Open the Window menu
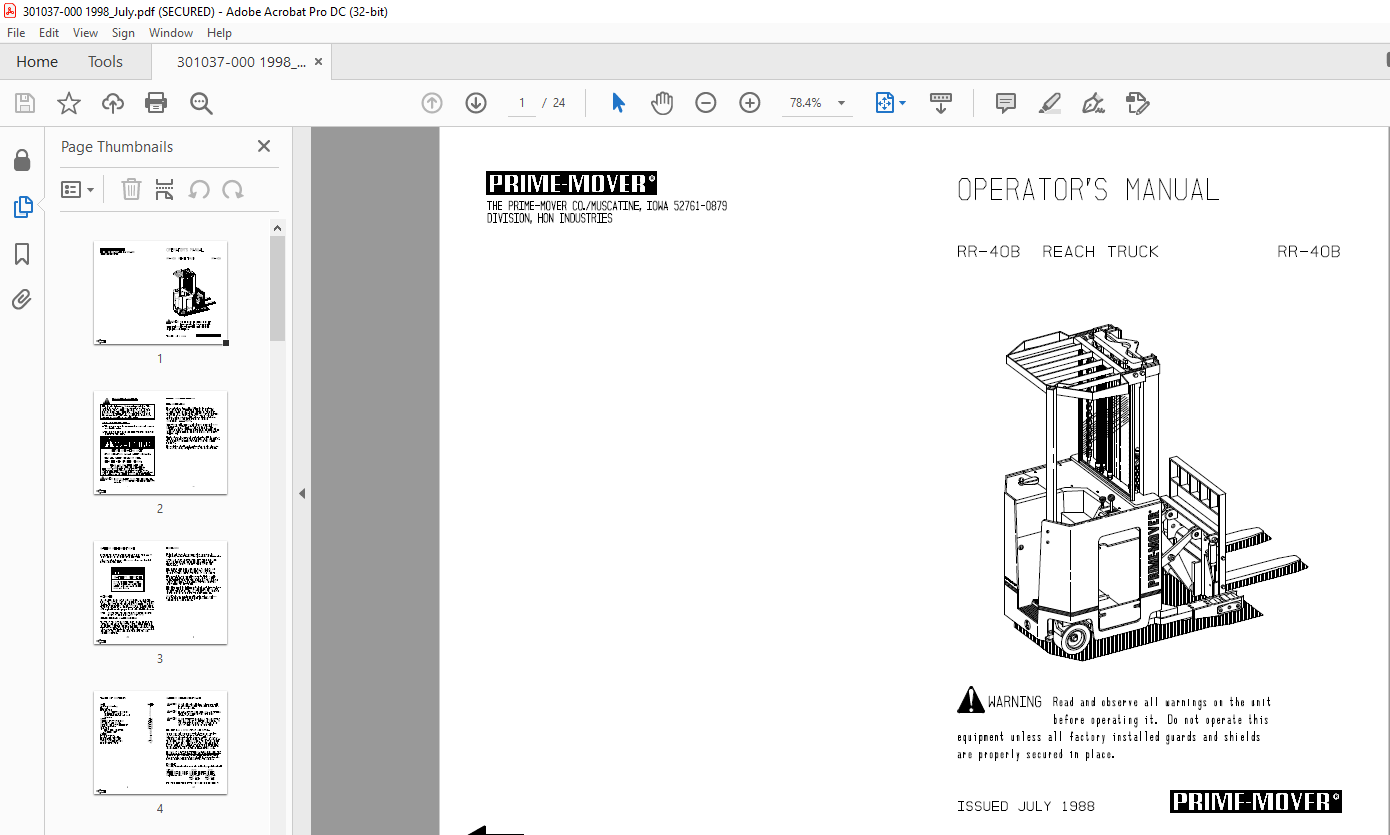This screenshot has height=835, width=1390. [x=171, y=33]
